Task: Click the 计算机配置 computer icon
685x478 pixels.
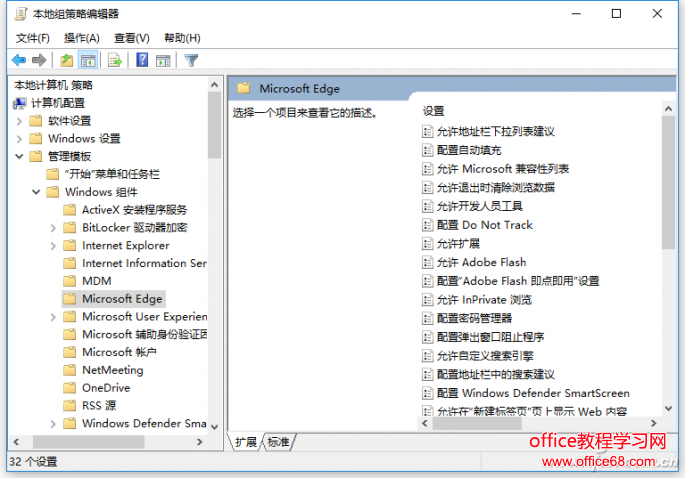Action: [x=20, y=103]
